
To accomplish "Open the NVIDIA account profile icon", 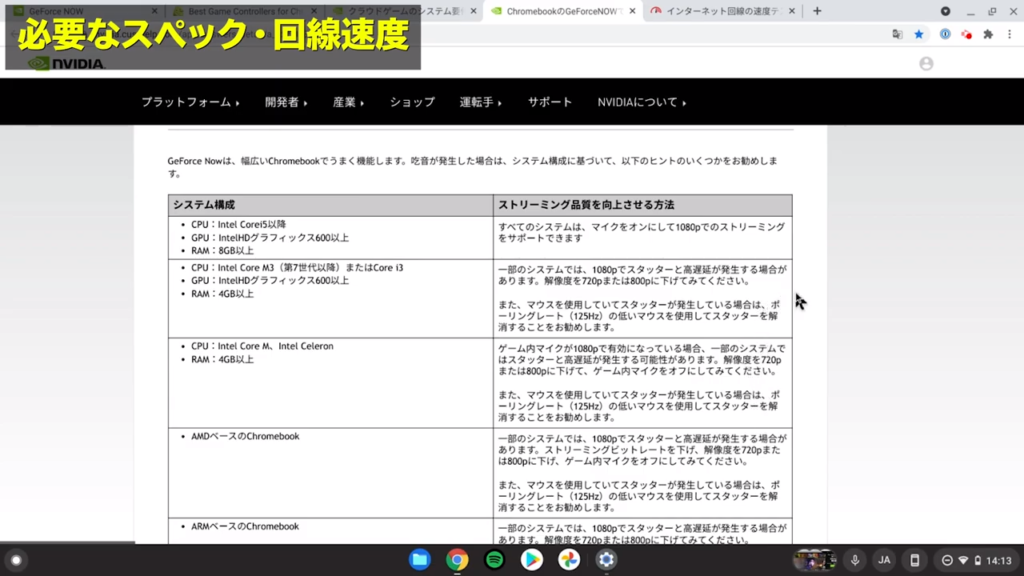I will point(926,64).
